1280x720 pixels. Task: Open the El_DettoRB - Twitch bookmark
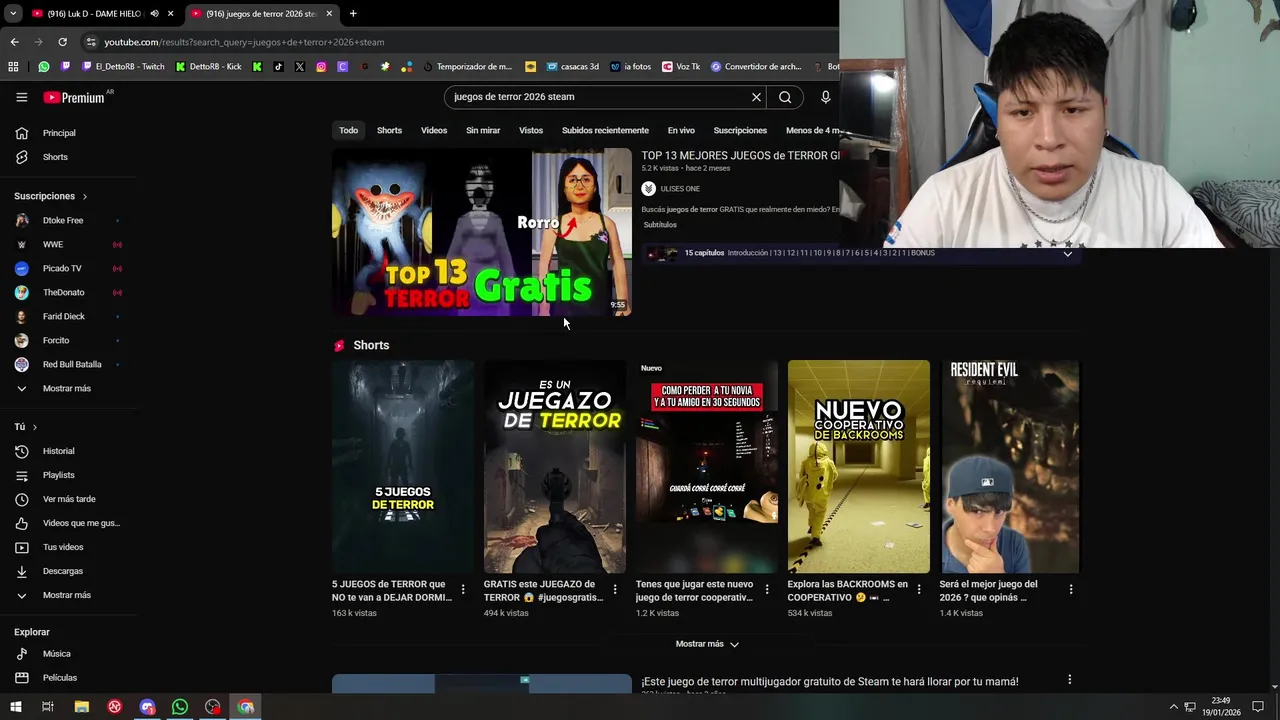[x=123, y=67]
